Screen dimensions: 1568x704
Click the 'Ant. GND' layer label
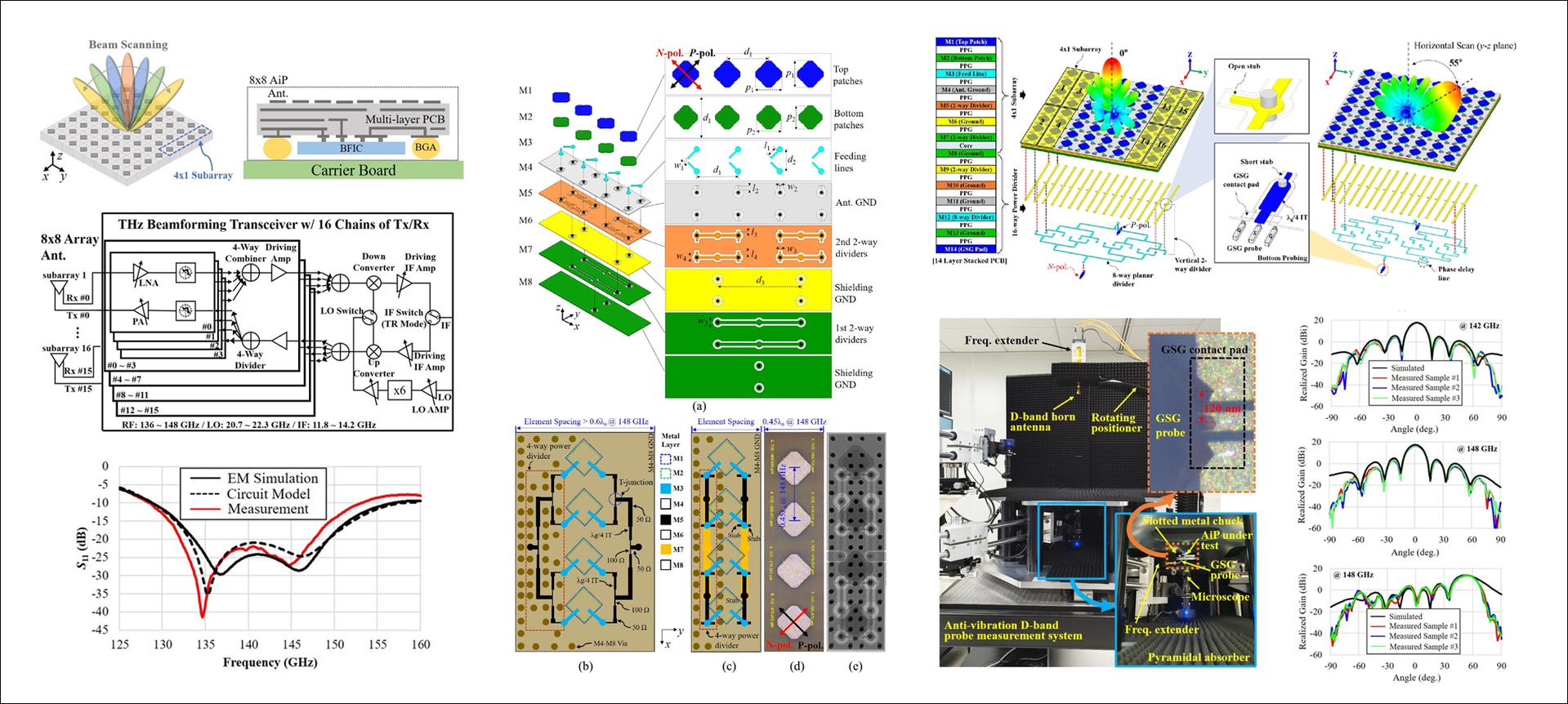pyautogui.click(x=855, y=202)
